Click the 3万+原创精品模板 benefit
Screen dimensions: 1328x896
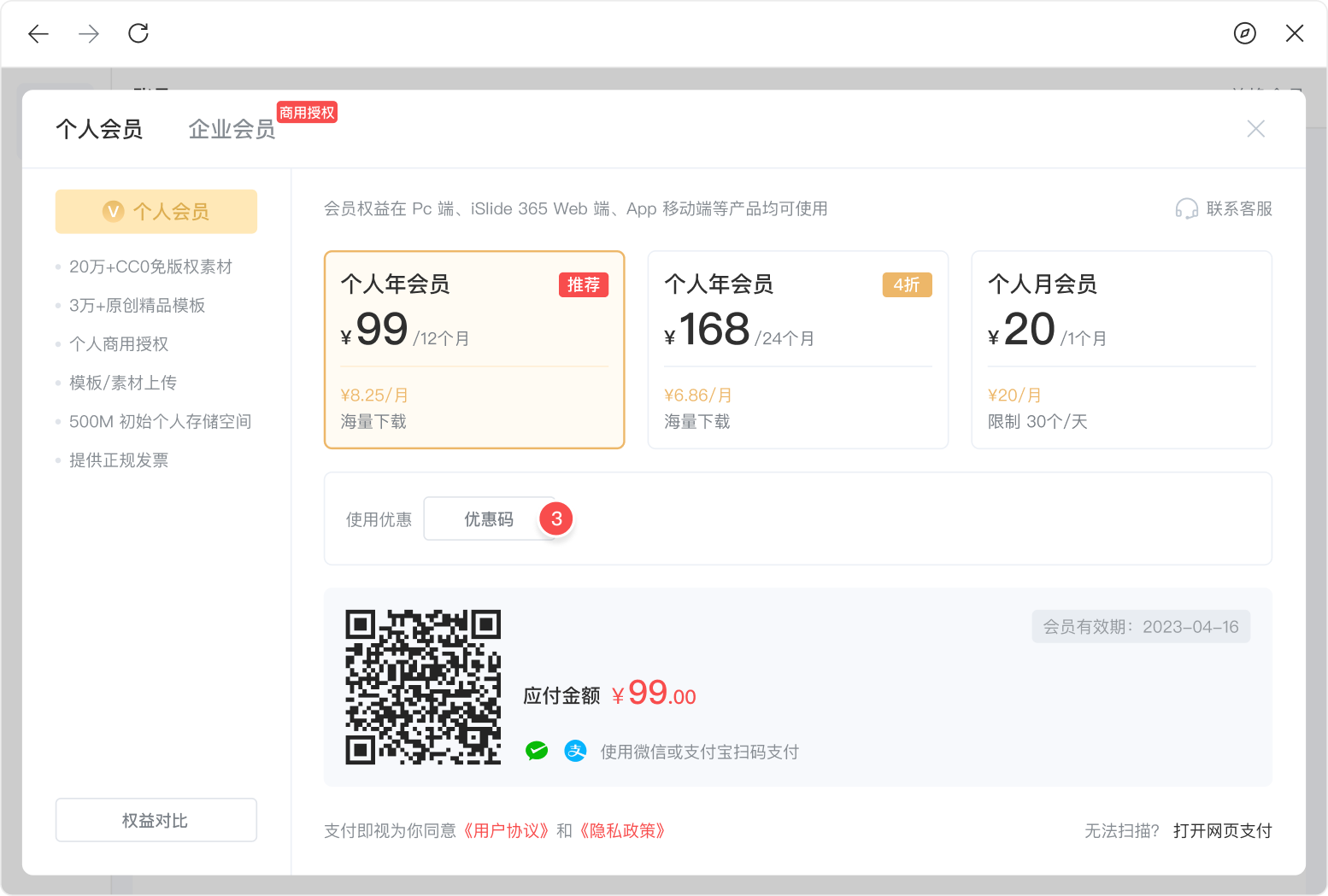pyautogui.click(x=137, y=305)
